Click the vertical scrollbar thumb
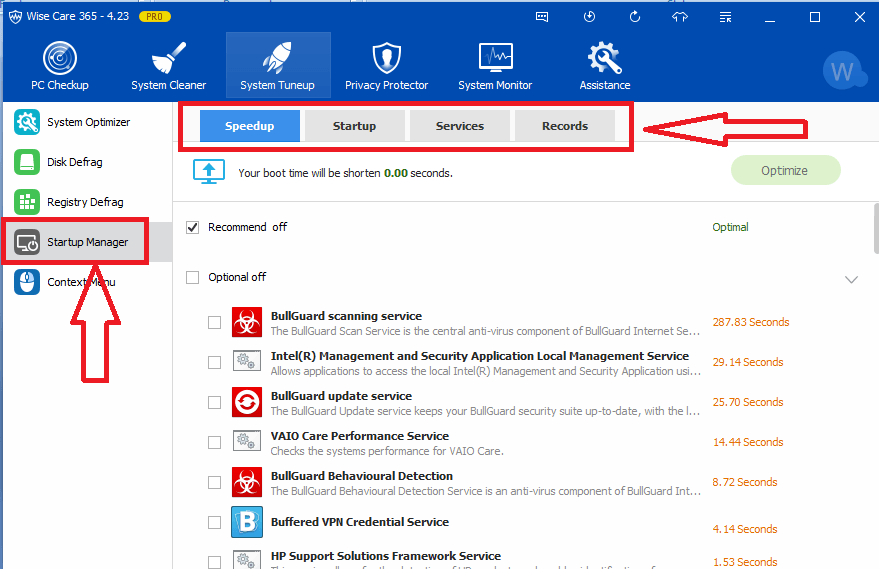 pos(876,229)
